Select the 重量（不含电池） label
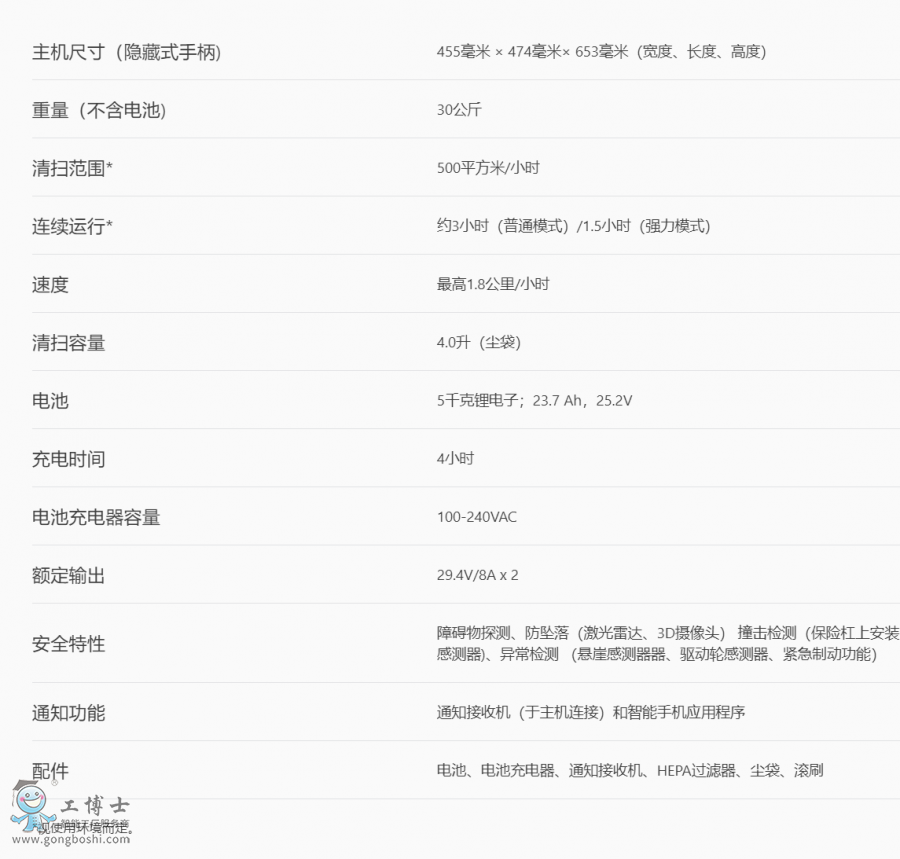This screenshot has height=859, width=900. 99,110
